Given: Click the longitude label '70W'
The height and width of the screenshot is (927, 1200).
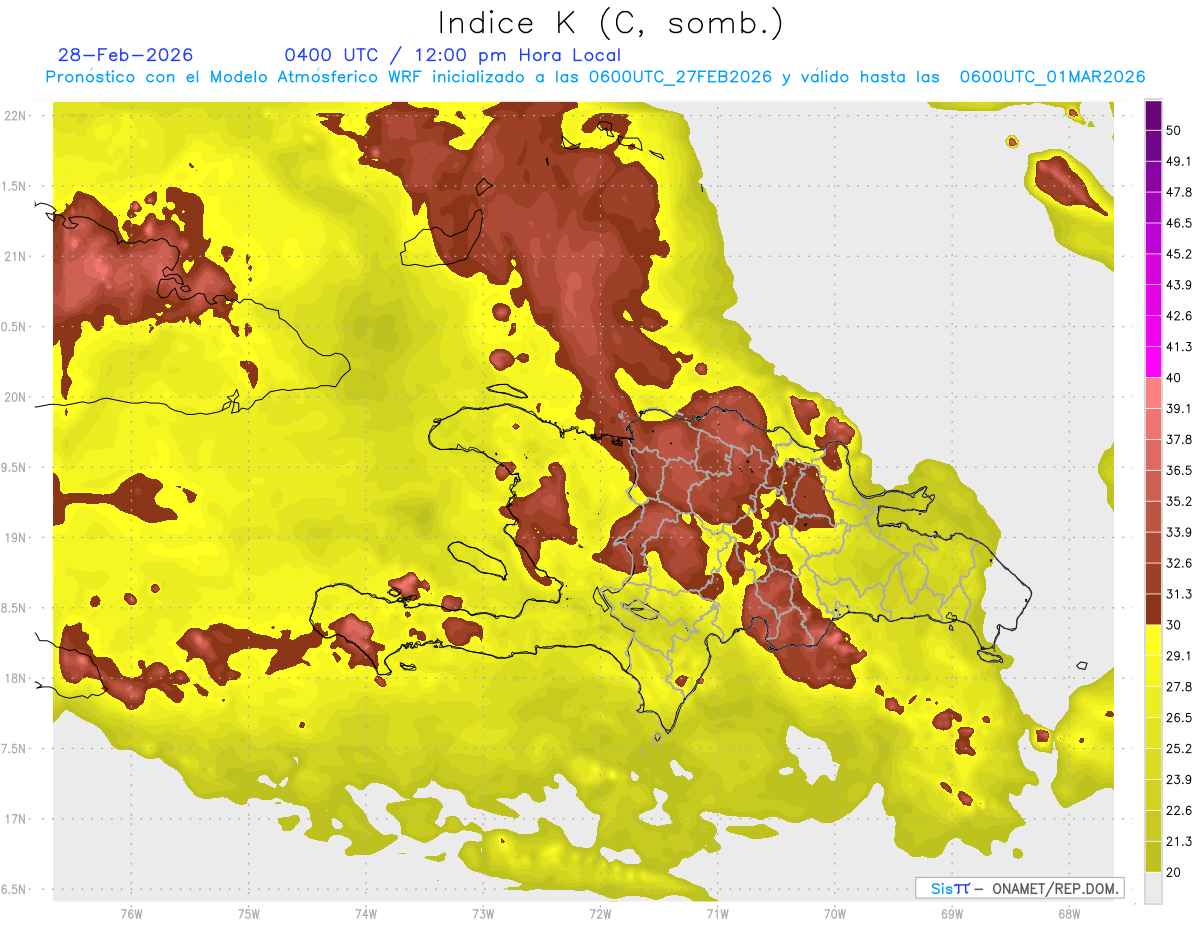Looking at the screenshot, I should 834,914.
